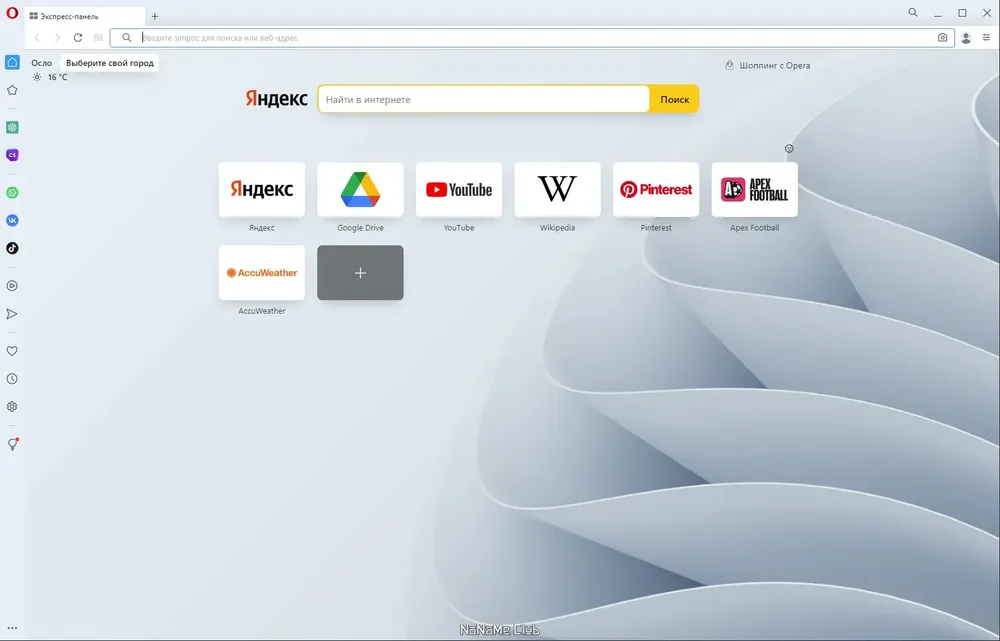Open new tab with plus button
The height and width of the screenshot is (641, 1000).
154,17
